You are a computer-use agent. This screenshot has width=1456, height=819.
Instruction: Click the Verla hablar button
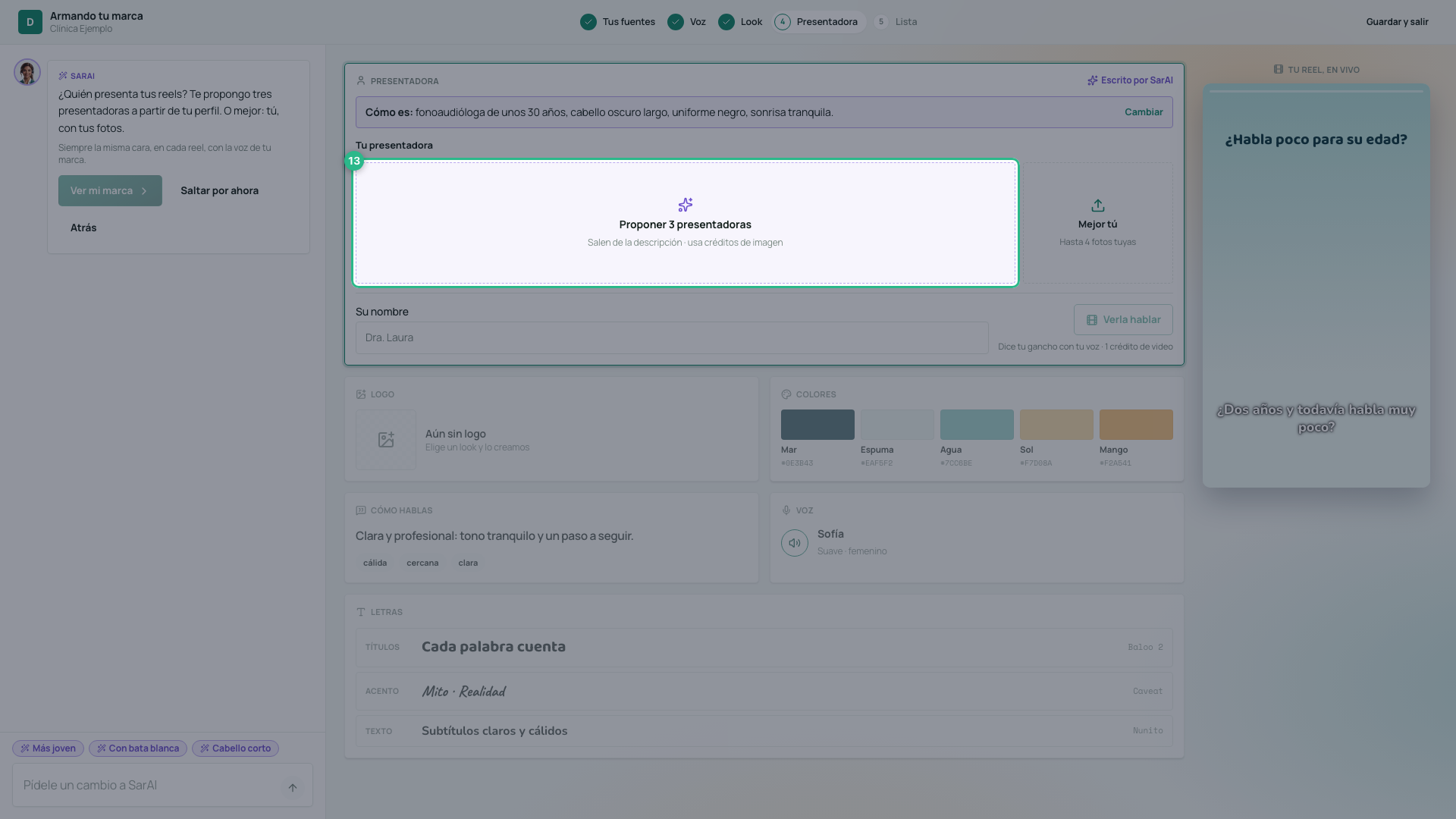(1123, 320)
